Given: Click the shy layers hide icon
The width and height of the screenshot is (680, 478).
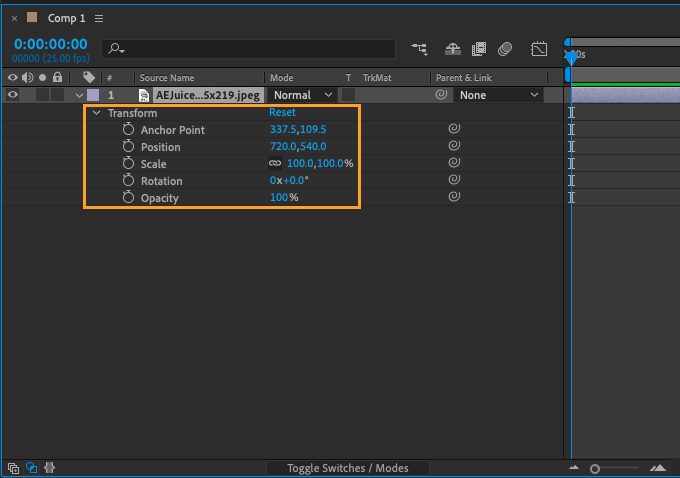Looking at the screenshot, I should pos(452,48).
